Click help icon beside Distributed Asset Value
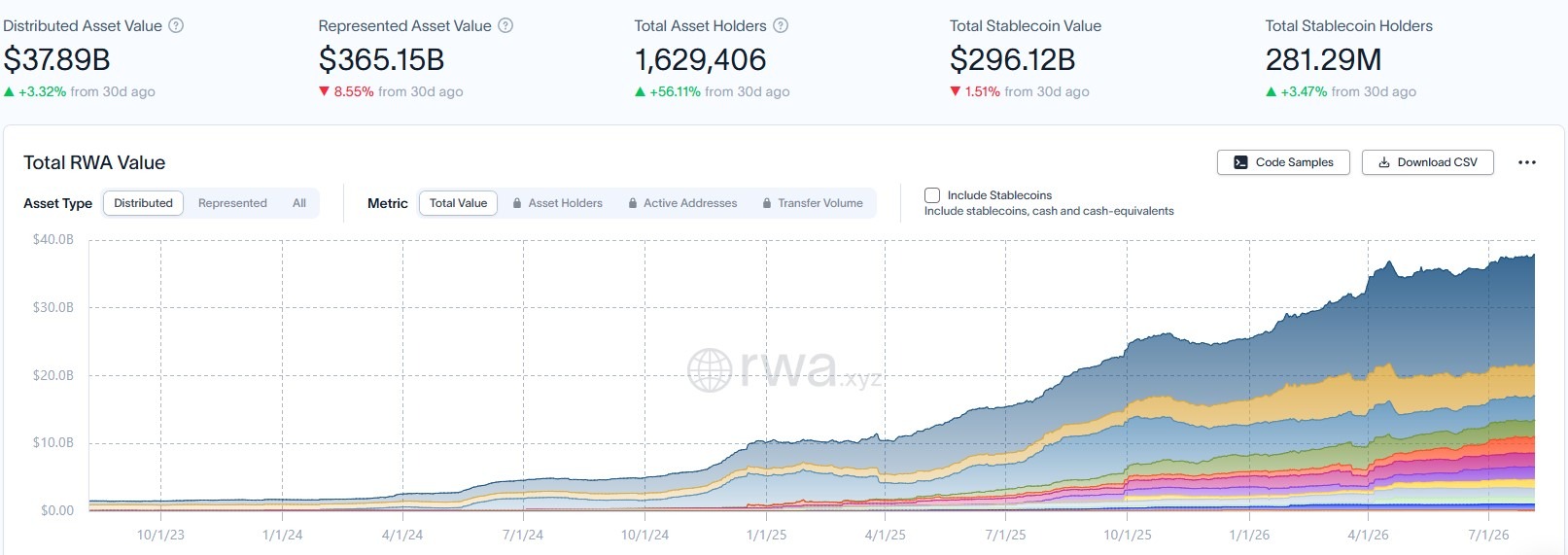The height and width of the screenshot is (555, 1568). pyautogui.click(x=176, y=26)
